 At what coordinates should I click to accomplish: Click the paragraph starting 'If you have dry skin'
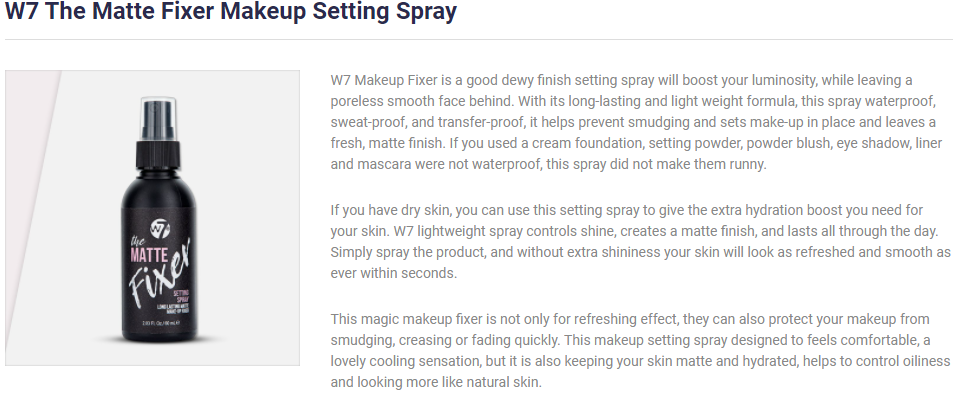[641, 241]
